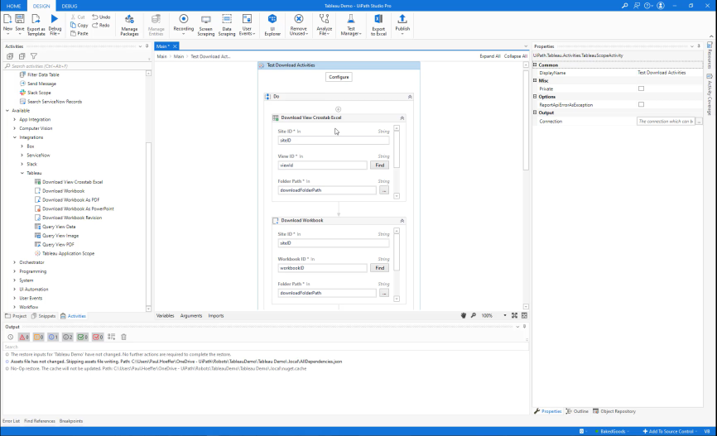The width and height of the screenshot is (717, 436).
Task: Switch to Project panel tab
Action: coord(16,316)
